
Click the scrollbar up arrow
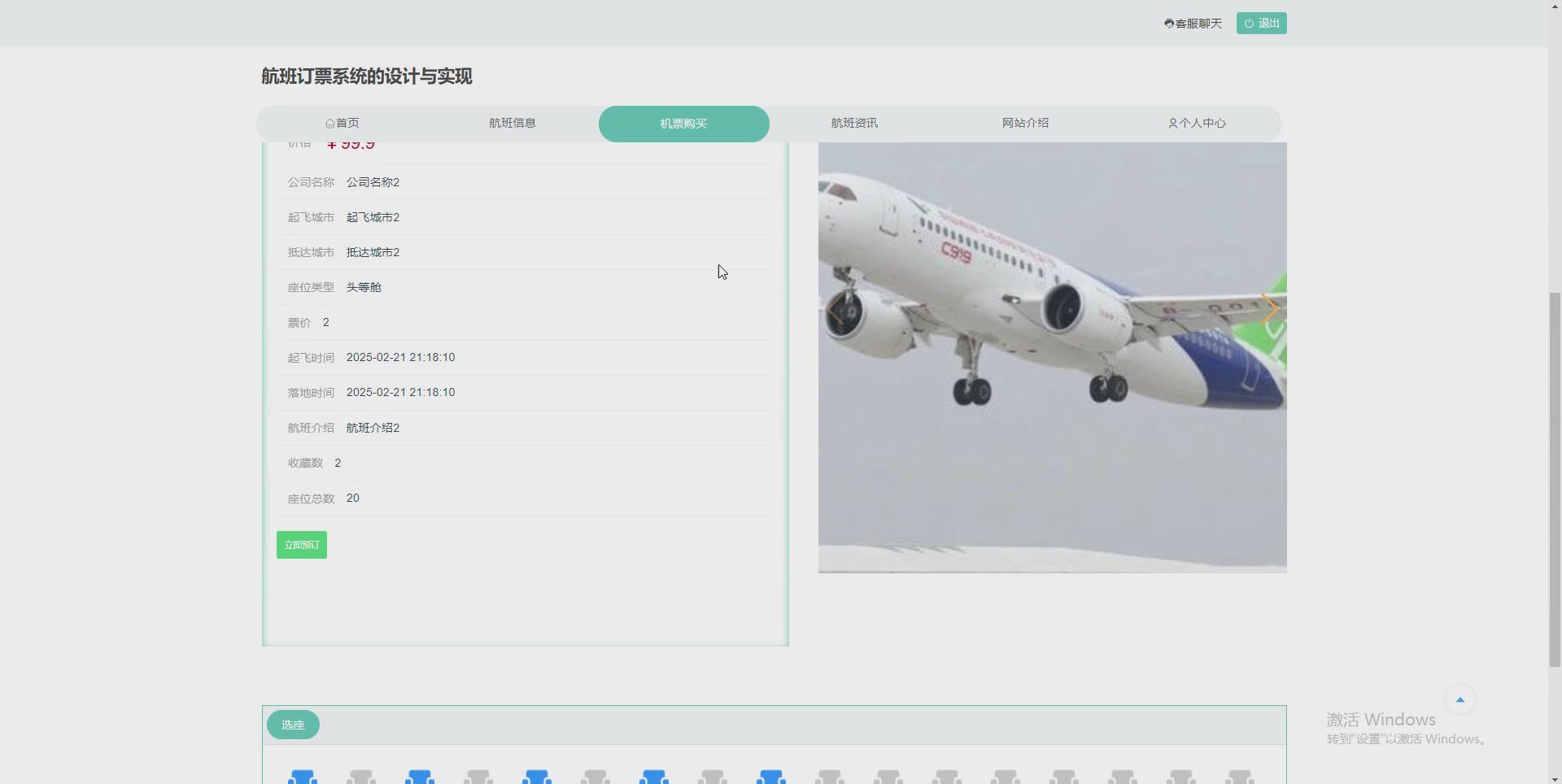pos(1555,7)
